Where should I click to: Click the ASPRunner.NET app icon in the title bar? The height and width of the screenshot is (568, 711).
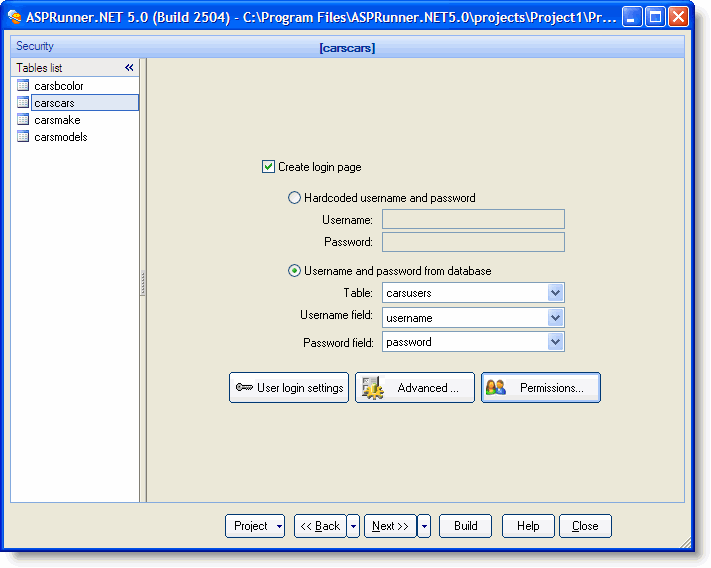[15, 17]
